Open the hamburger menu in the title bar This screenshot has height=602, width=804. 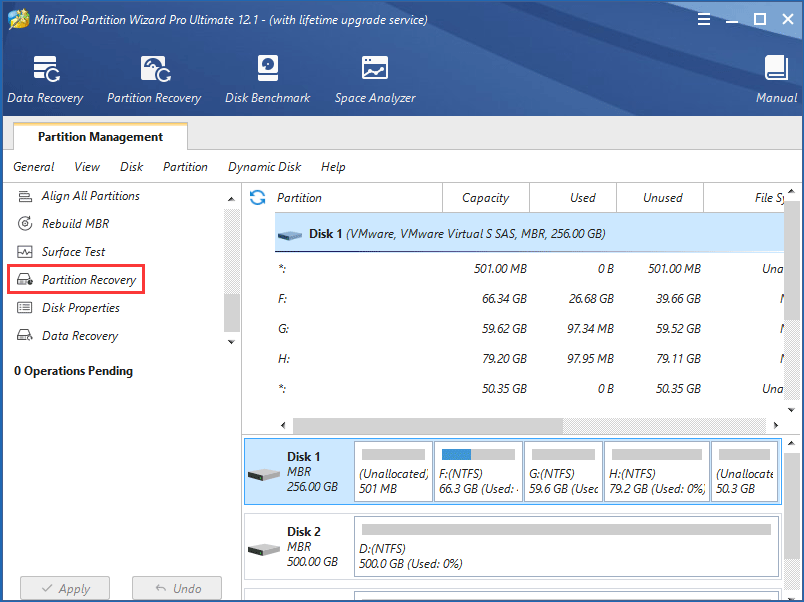704,18
